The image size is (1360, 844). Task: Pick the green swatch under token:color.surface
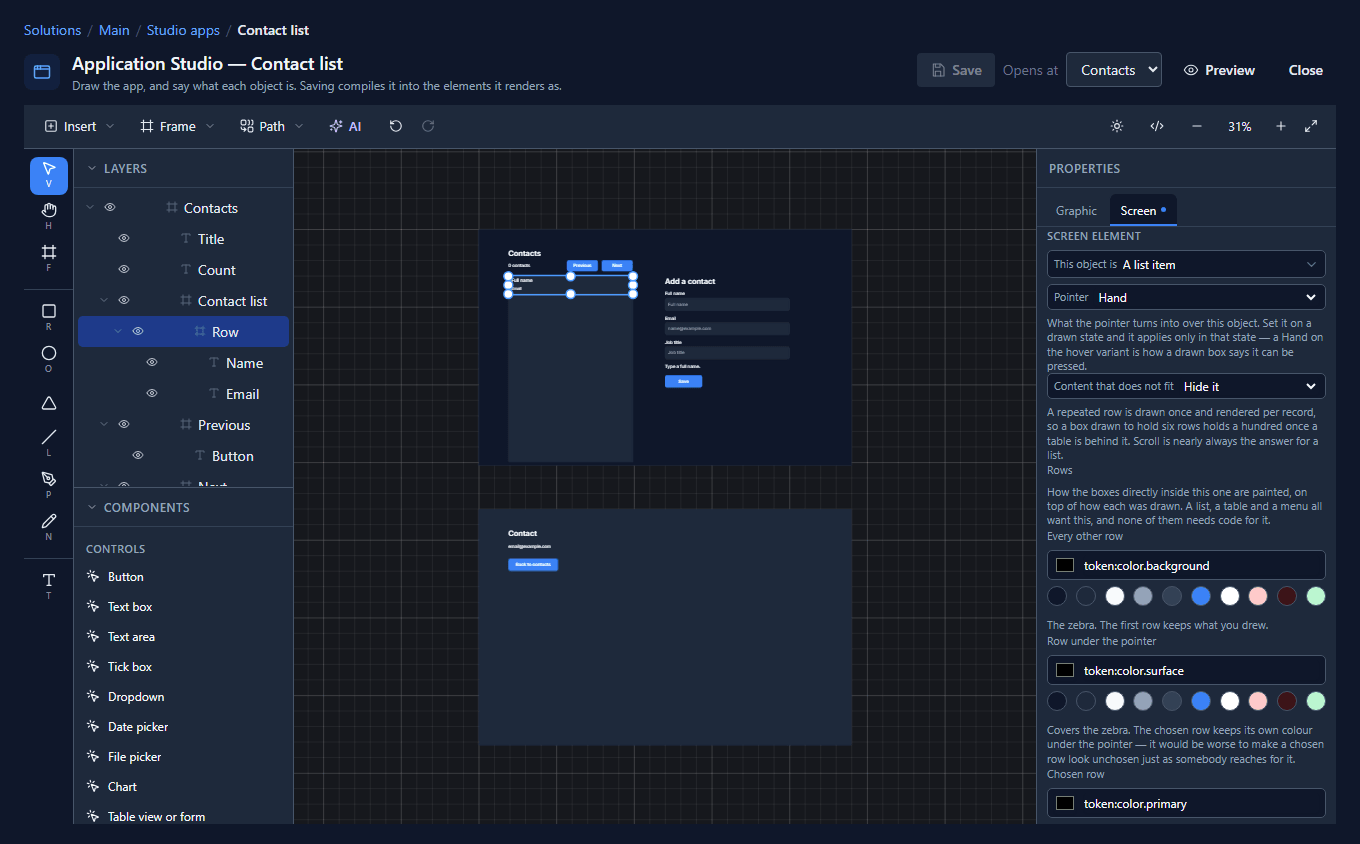[x=1316, y=701]
